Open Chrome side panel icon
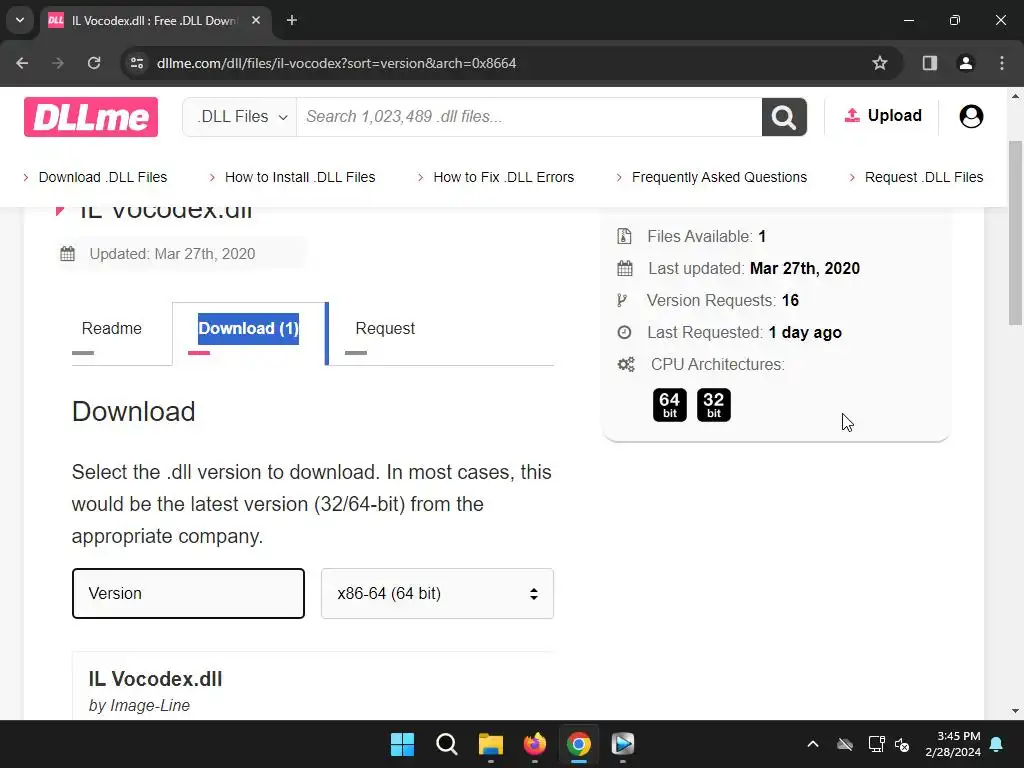This screenshot has width=1024, height=768. point(929,63)
